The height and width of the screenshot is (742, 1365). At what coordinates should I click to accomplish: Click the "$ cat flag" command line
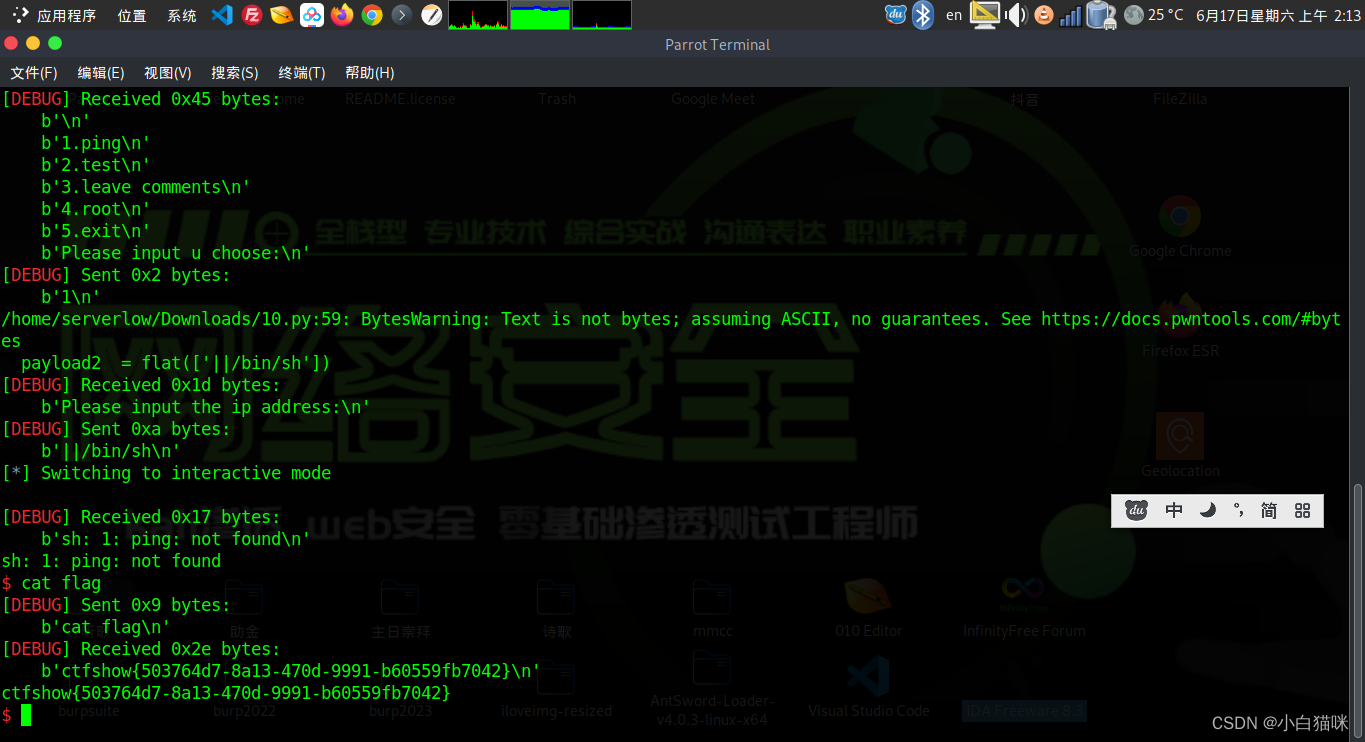click(x=51, y=583)
